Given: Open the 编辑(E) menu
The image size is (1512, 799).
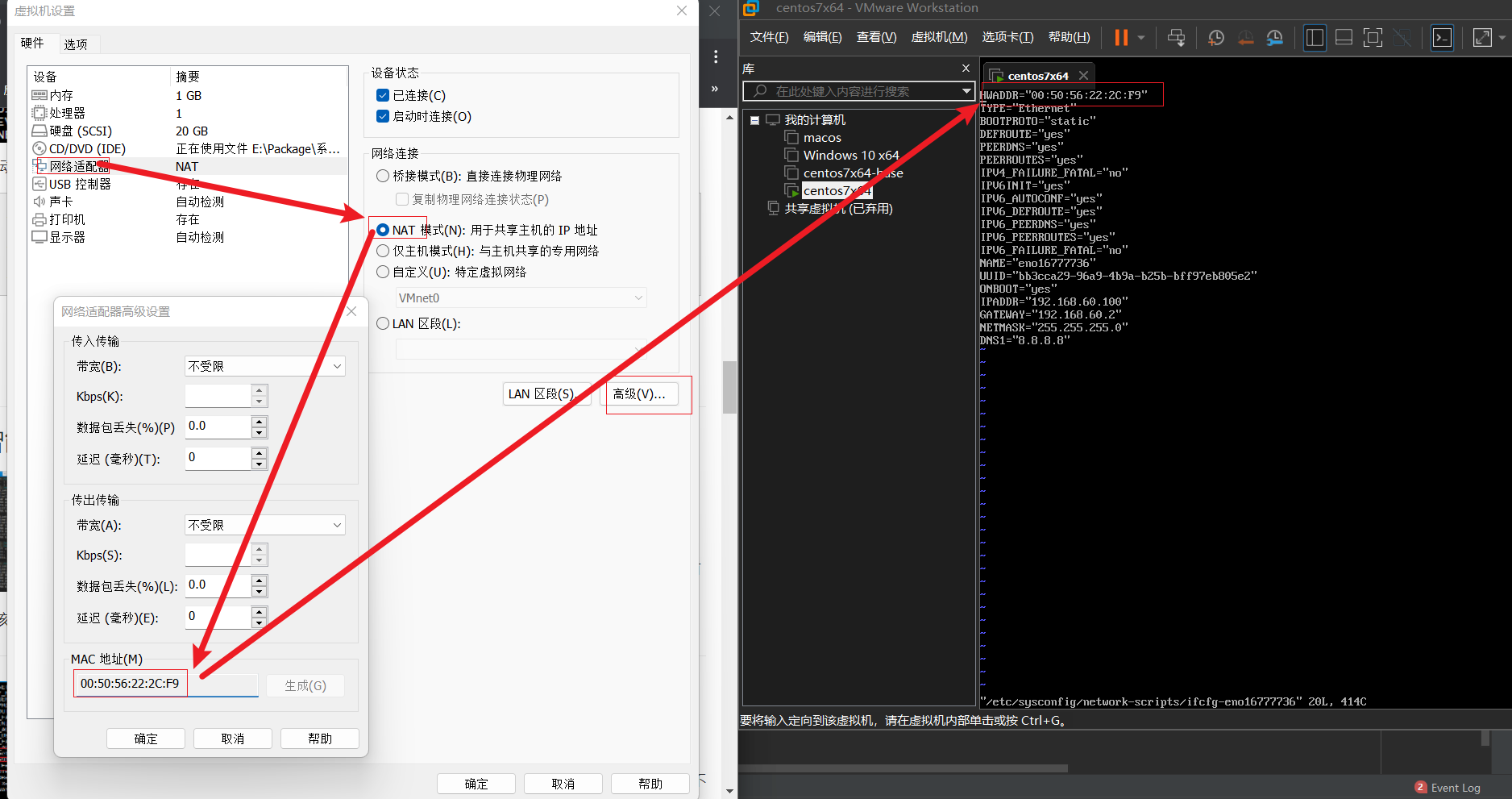Looking at the screenshot, I should tap(822, 37).
